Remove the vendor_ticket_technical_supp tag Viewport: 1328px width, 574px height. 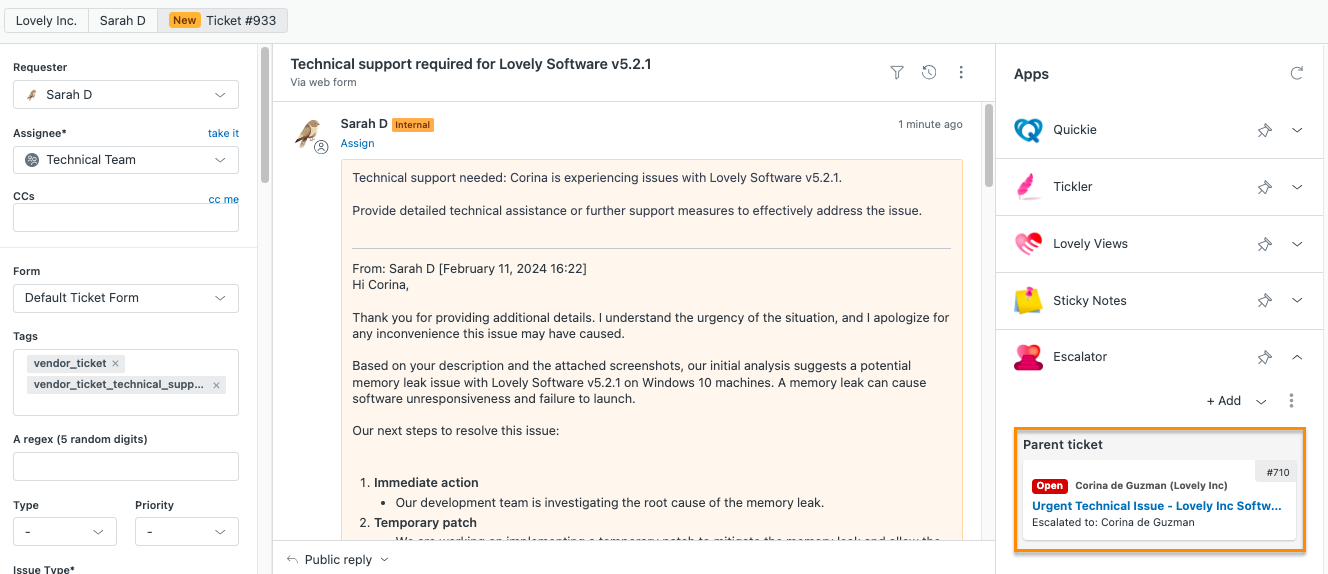coord(217,385)
